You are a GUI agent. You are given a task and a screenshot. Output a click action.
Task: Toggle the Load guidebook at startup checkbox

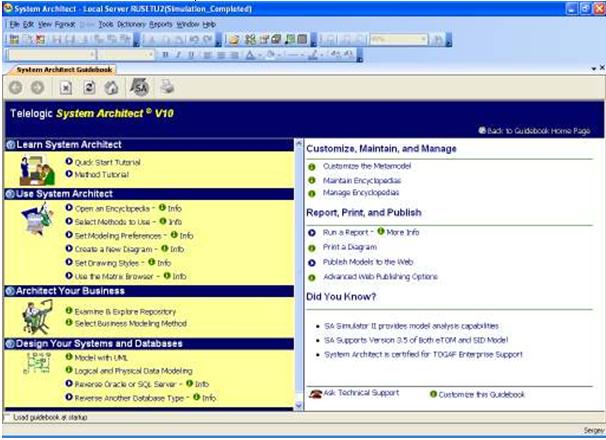tap(7, 417)
